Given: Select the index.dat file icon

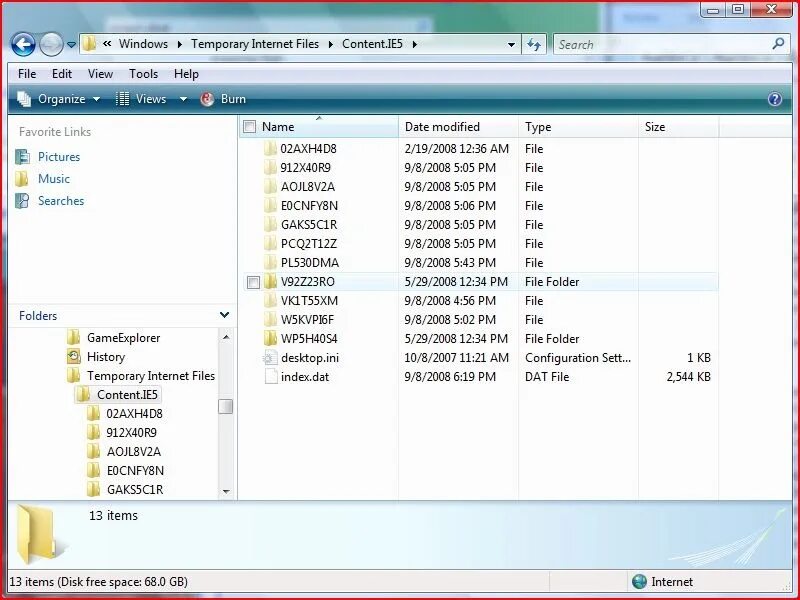Looking at the screenshot, I should (x=270, y=377).
